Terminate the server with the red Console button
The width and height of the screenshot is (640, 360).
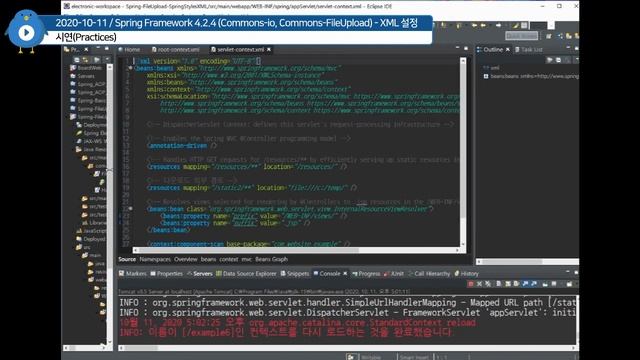(x=471, y=284)
